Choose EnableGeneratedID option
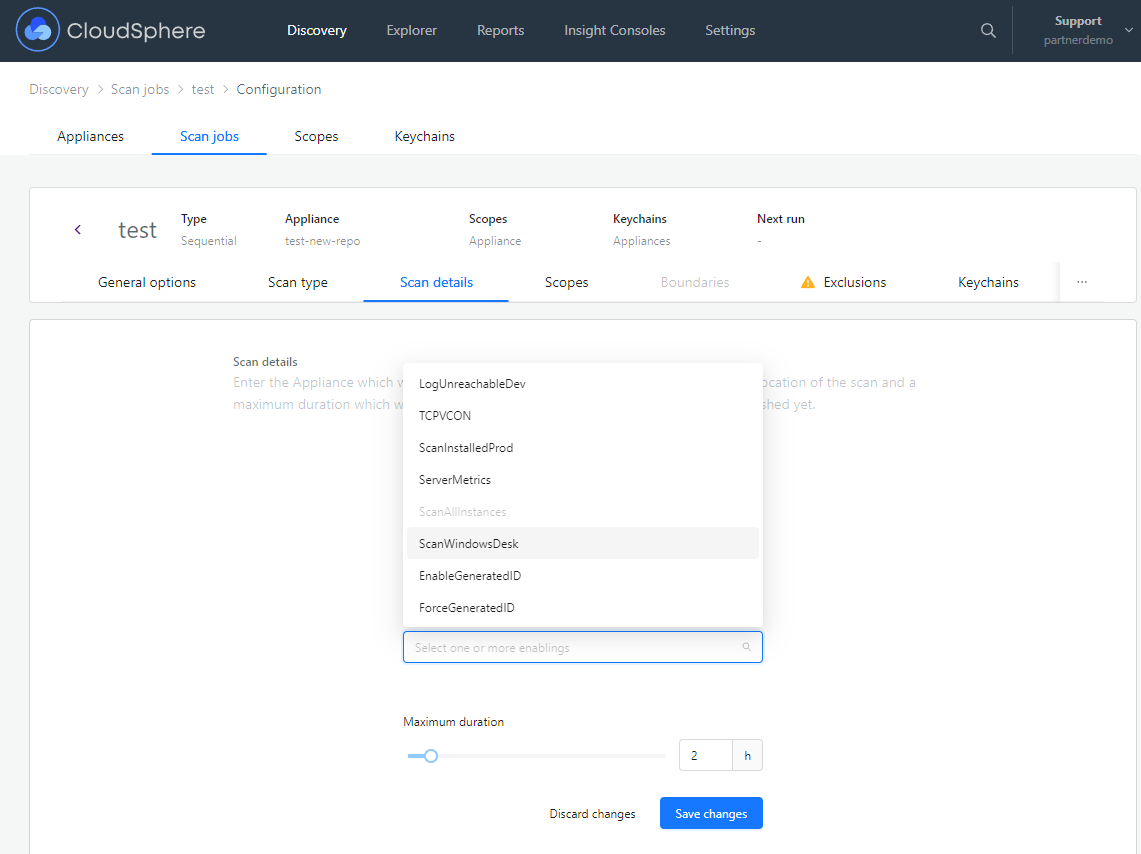This screenshot has width=1141, height=854. [x=582, y=575]
